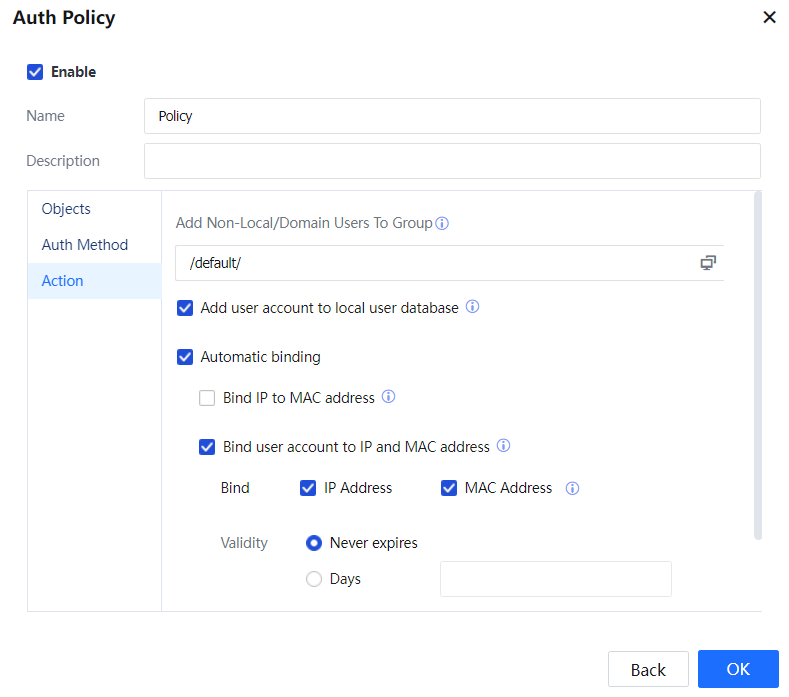Click info icon next to MAC Address
This screenshot has width=789, height=697.
pyautogui.click(x=573, y=489)
